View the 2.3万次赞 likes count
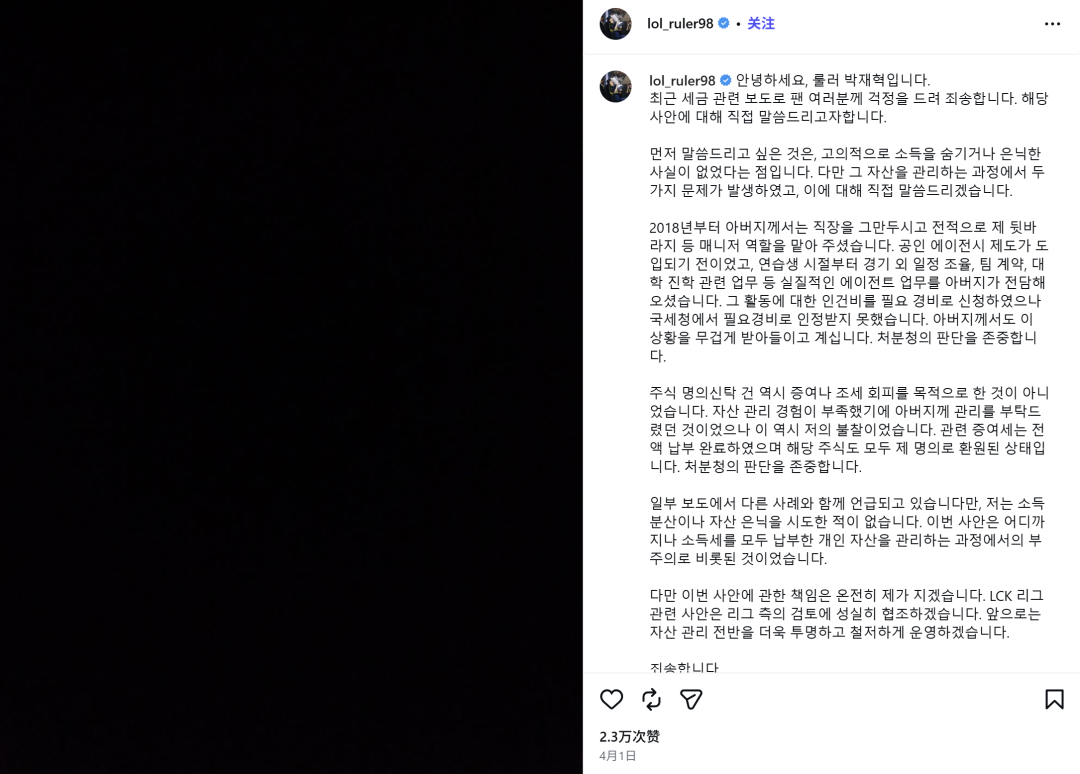 point(630,736)
